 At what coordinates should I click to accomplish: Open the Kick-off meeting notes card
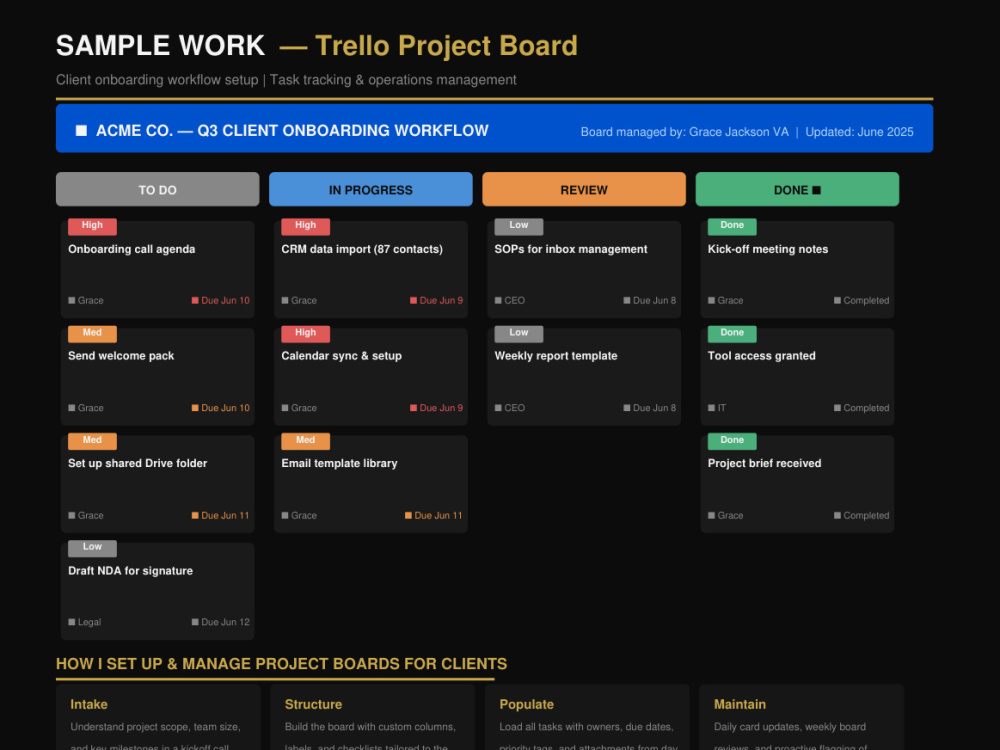click(x=797, y=269)
